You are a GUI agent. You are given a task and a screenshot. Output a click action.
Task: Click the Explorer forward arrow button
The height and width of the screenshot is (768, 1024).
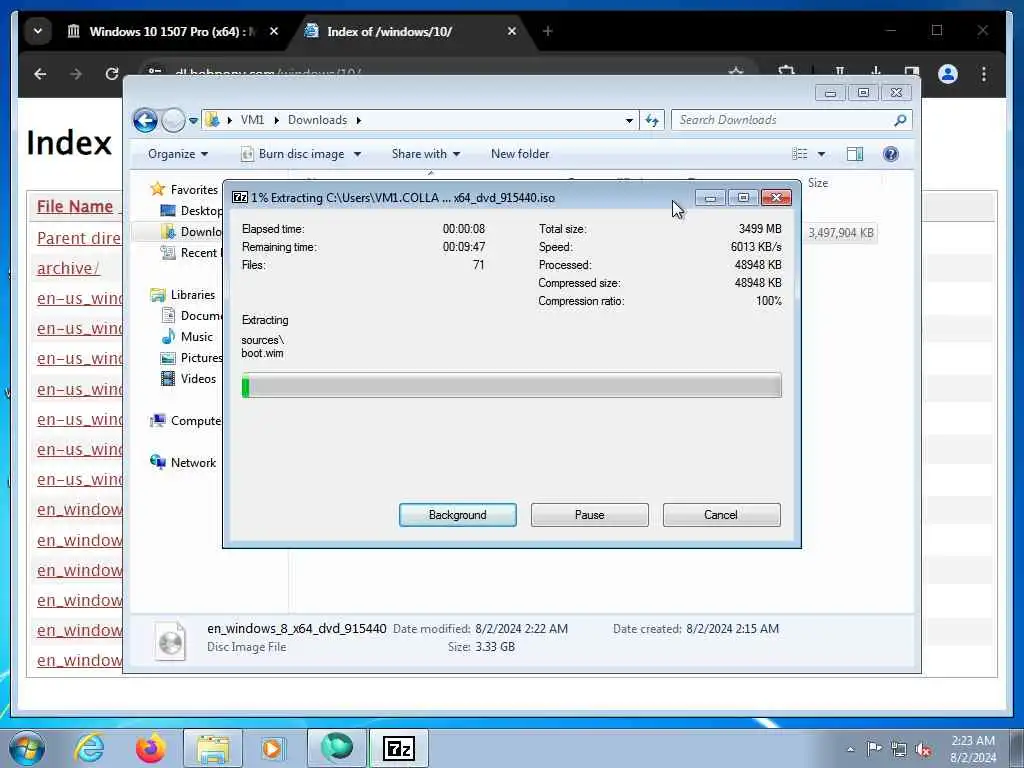173,120
